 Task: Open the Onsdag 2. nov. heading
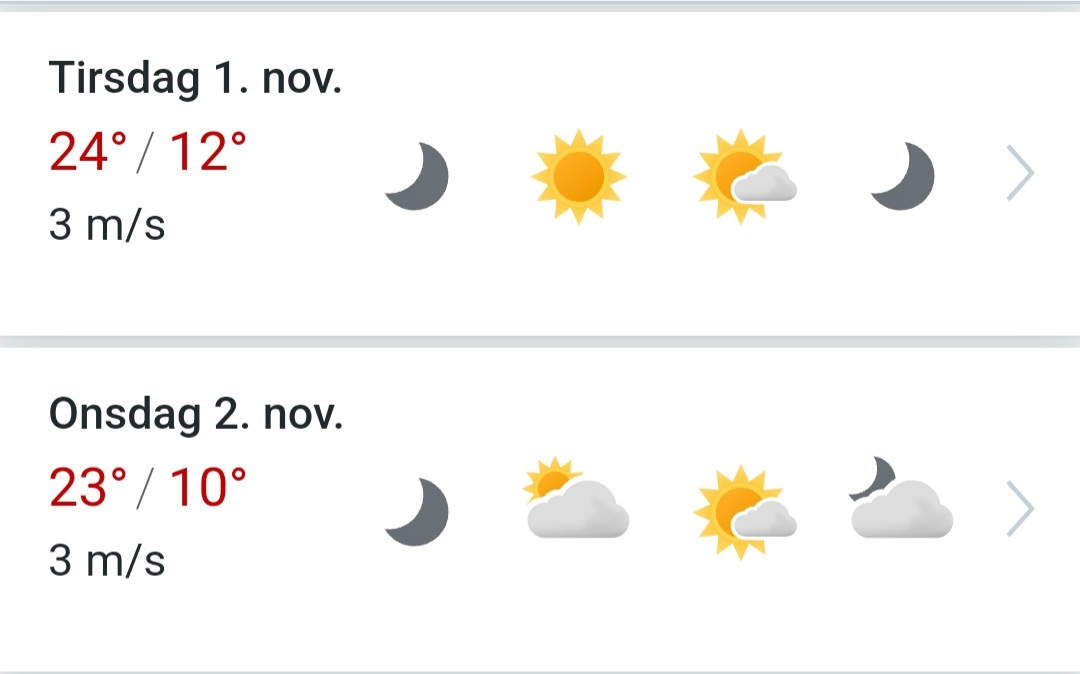pos(196,415)
